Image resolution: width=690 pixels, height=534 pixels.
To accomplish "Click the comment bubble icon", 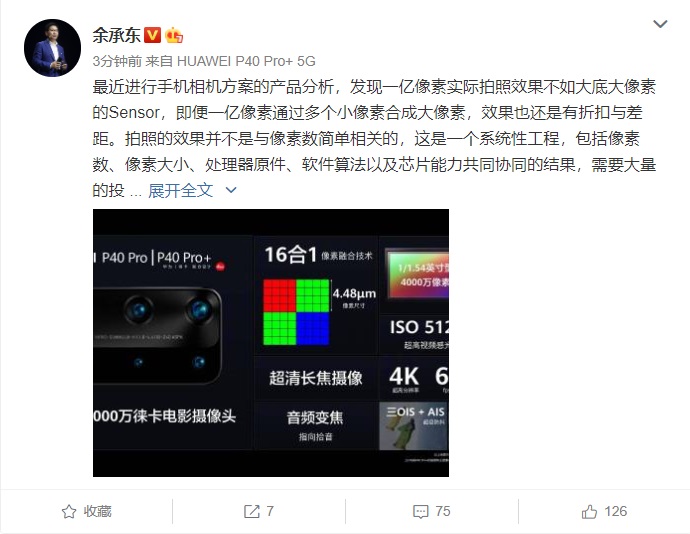I will (x=421, y=512).
